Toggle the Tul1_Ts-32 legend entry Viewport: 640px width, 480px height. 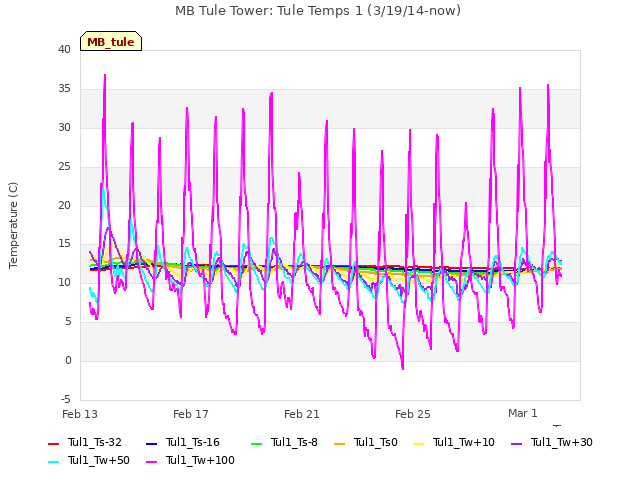pyautogui.click(x=85, y=442)
